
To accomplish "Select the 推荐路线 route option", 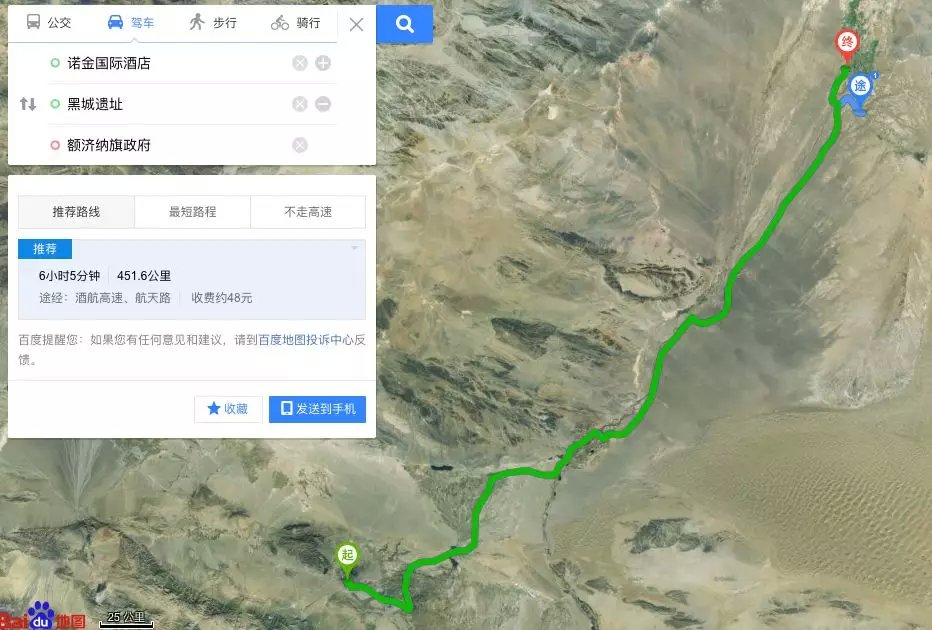I will 76,212.
